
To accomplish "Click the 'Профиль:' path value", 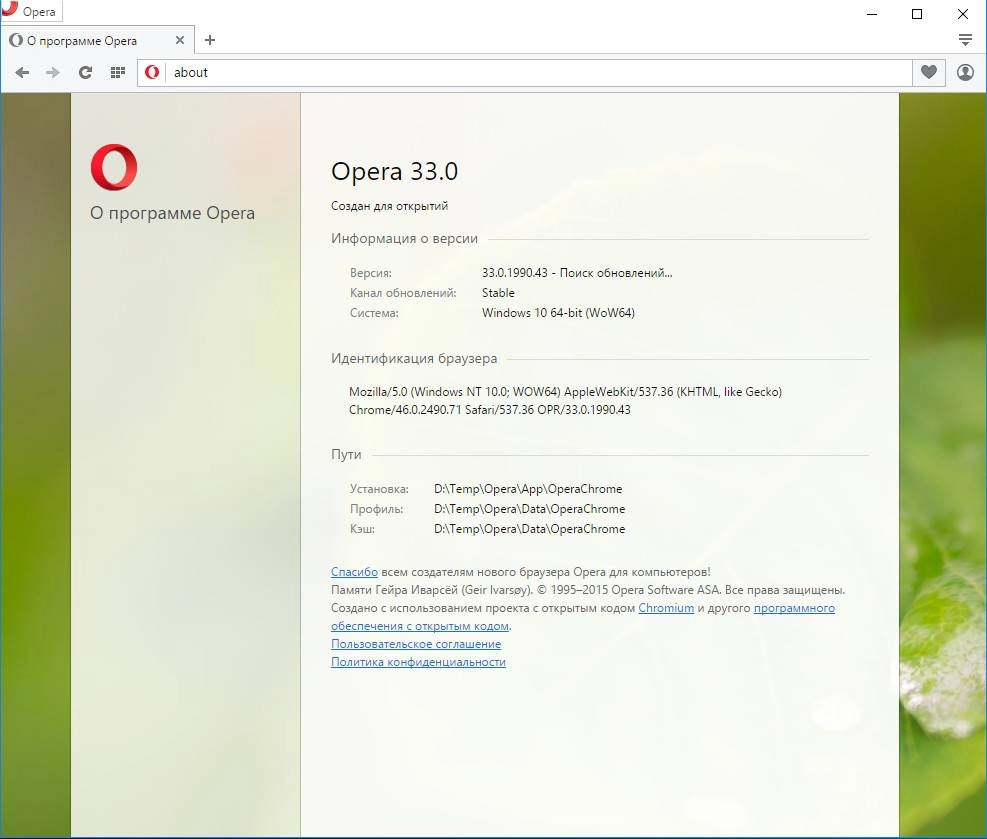I will 529,509.
